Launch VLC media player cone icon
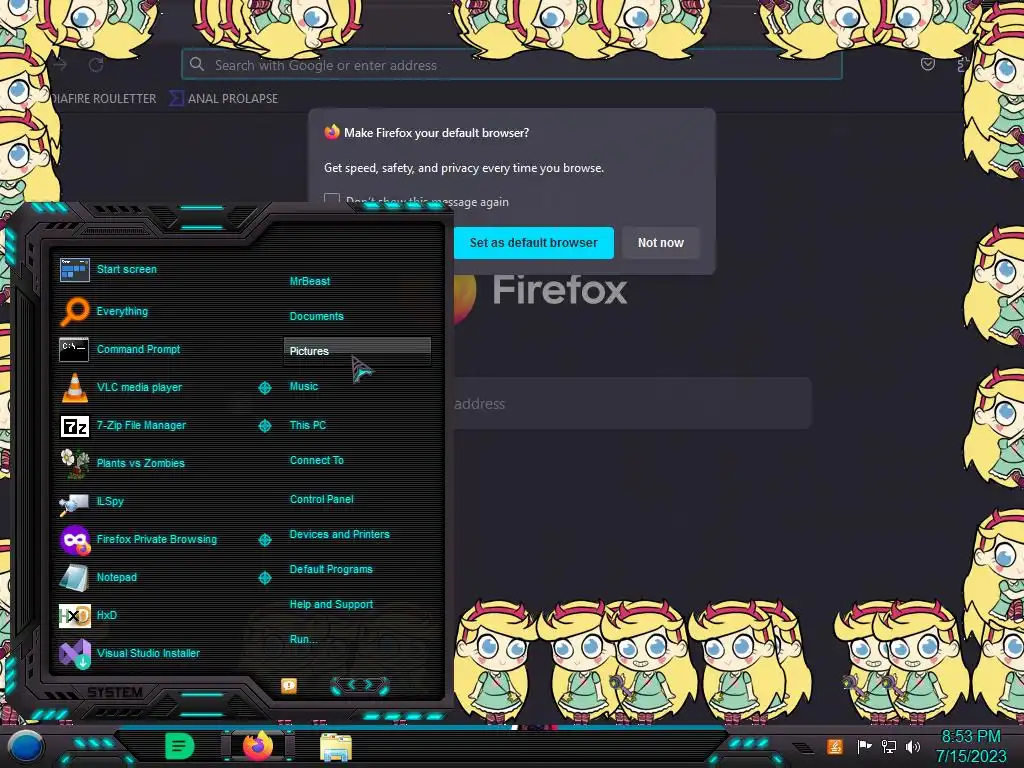This screenshot has height=768, width=1024. pyautogui.click(x=74, y=387)
